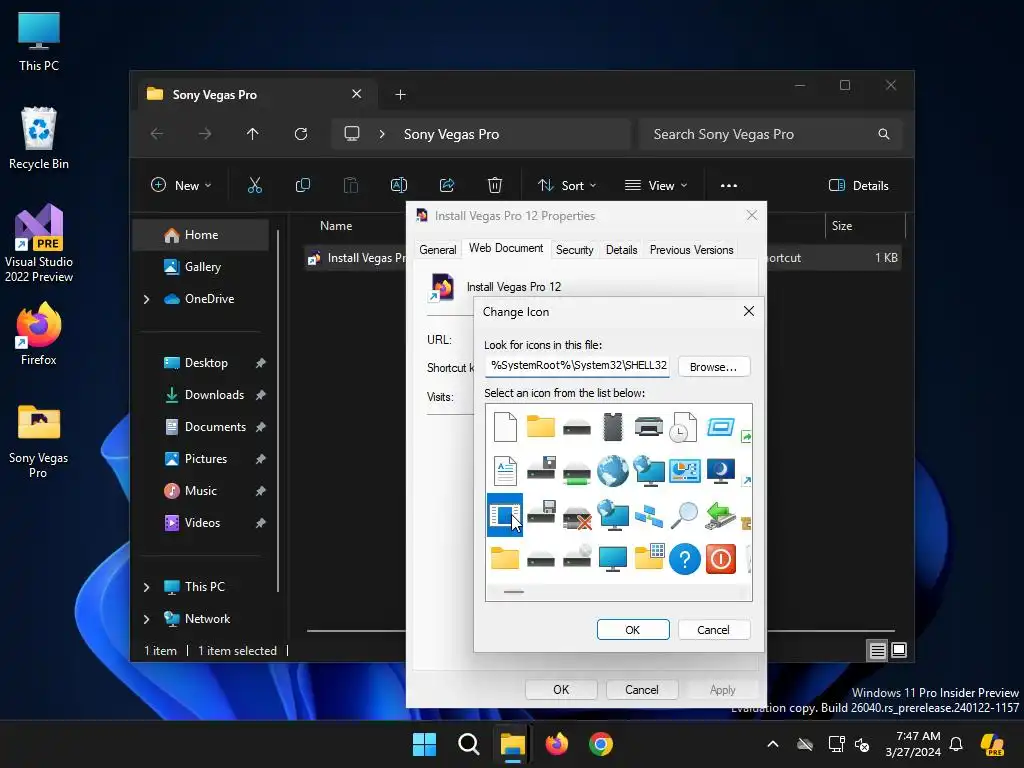This screenshot has width=1024, height=768.
Task: Switch to the General tab
Action: click(x=438, y=249)
